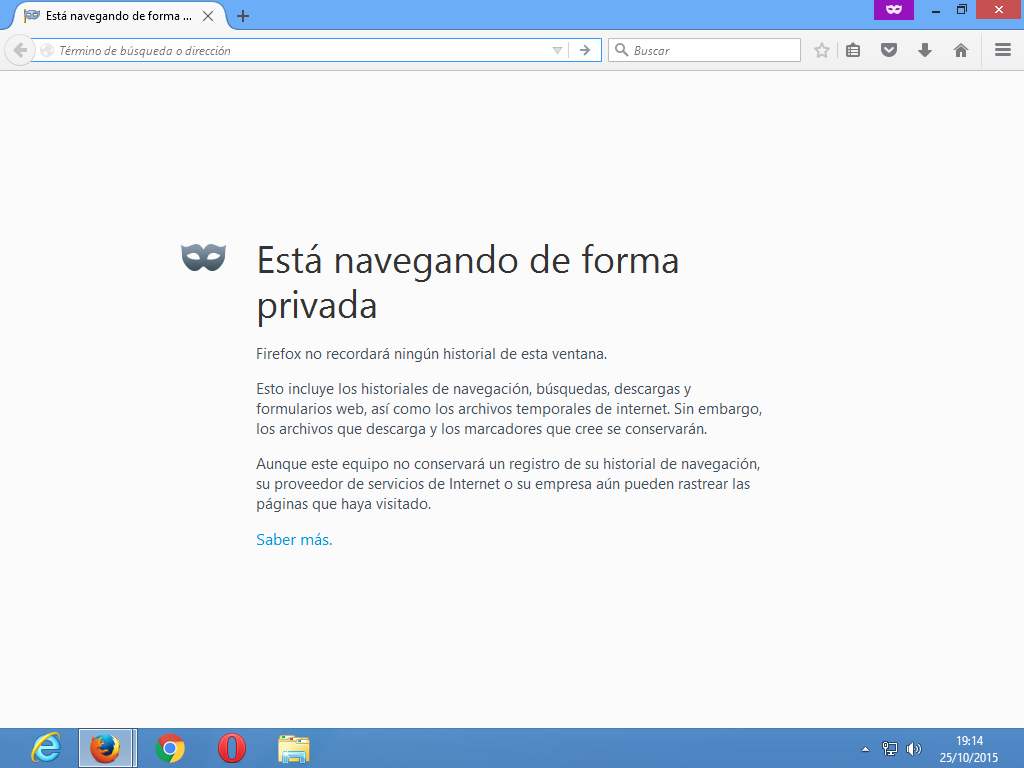Open a new tab with plus button
The width and height of the screenshot is (1024, 768).
[x=243, y=16]
